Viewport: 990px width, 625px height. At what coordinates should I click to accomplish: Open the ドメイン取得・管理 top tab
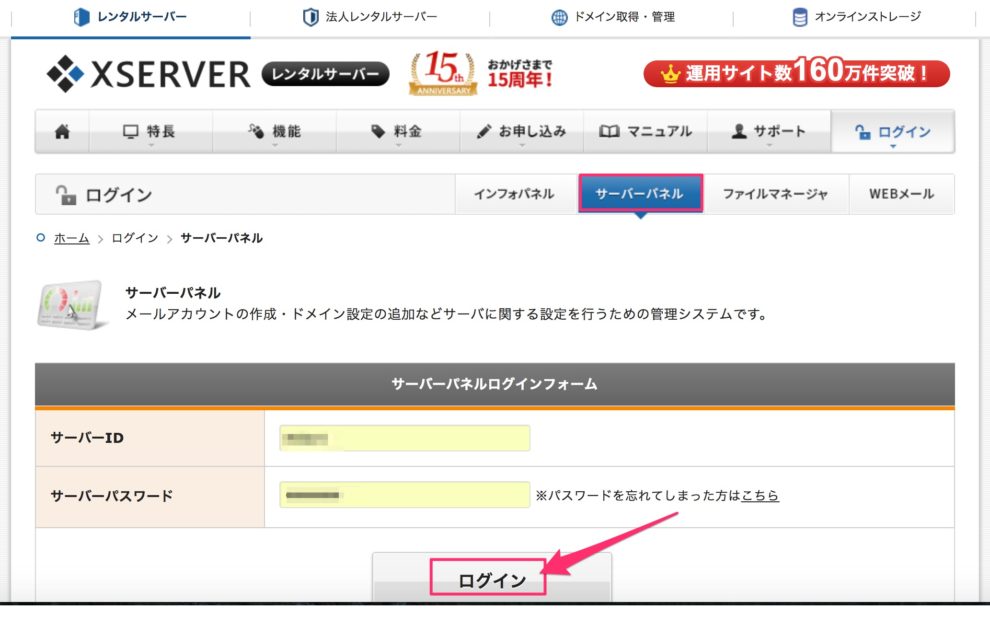[x=612, y=17]
